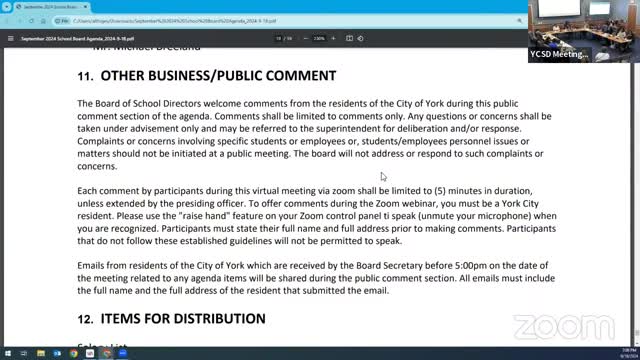Reload the browser page
Screen dimensions: 640x360
[31, 21]
